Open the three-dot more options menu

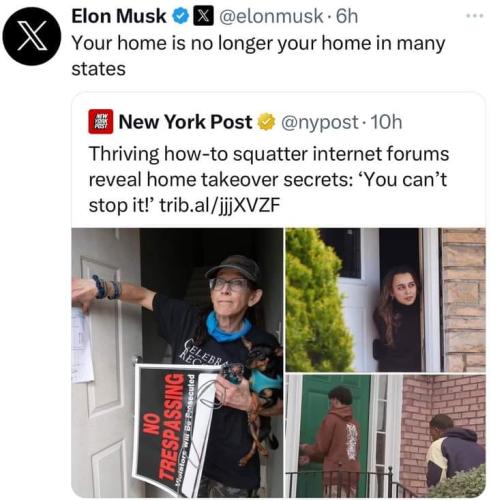click(475, 16)
